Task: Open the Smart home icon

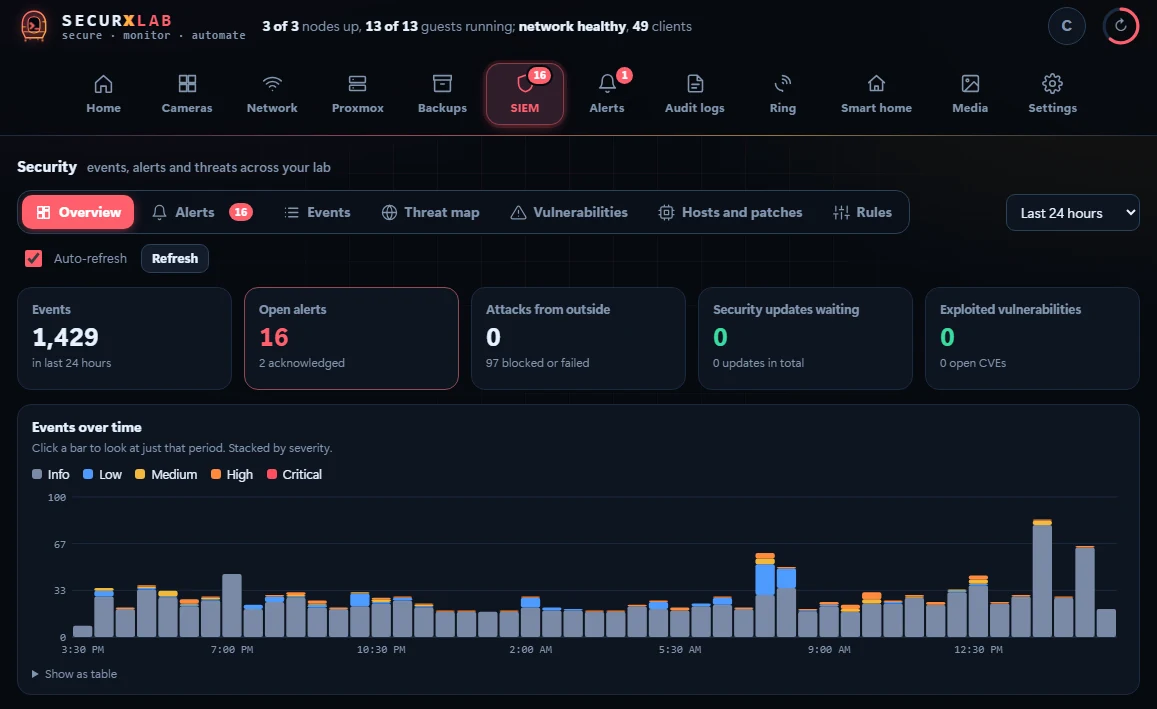Action: click(876, 83)
